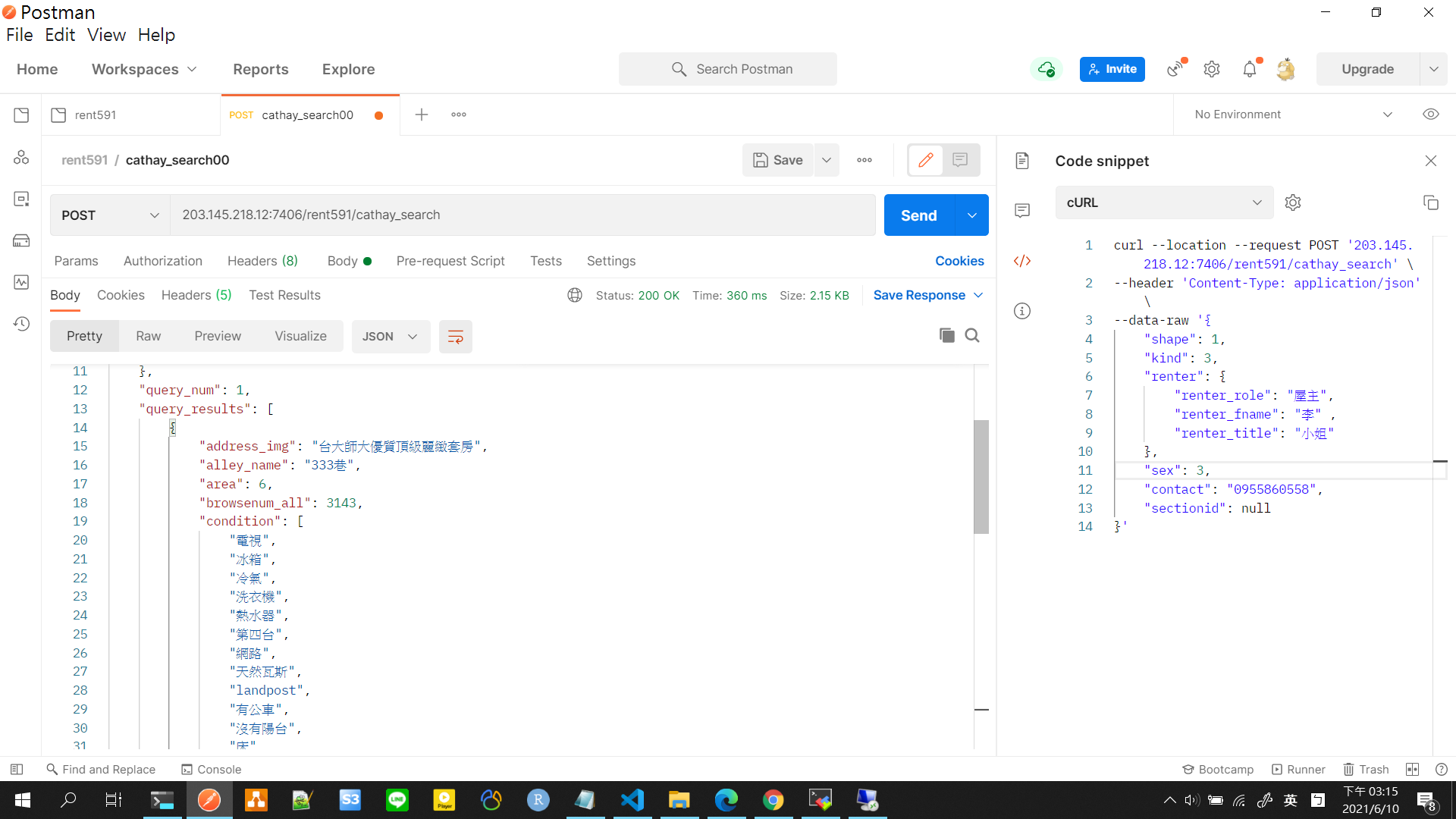Open the request info icon in right sidebar
This screenshot has width=1456, height=819.
click(1022, 311)
